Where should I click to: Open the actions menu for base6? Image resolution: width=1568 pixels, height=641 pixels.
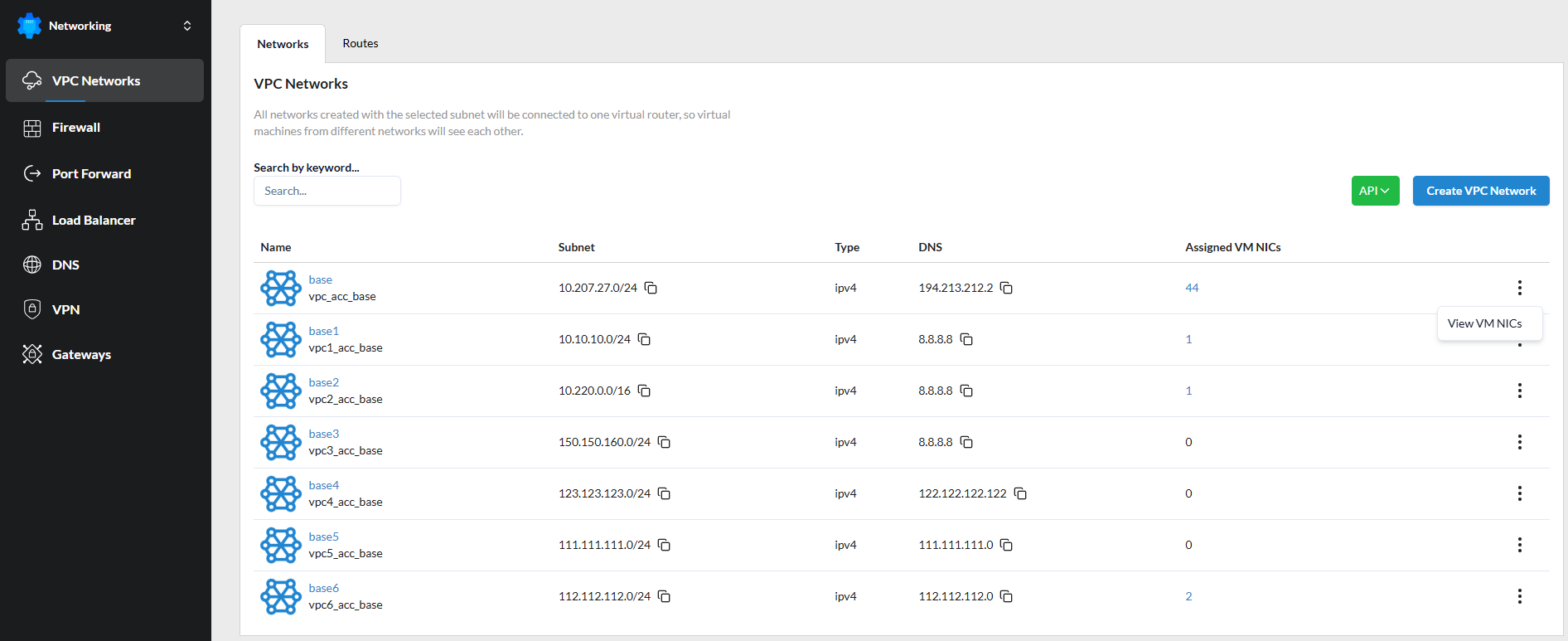(1519, 596)
